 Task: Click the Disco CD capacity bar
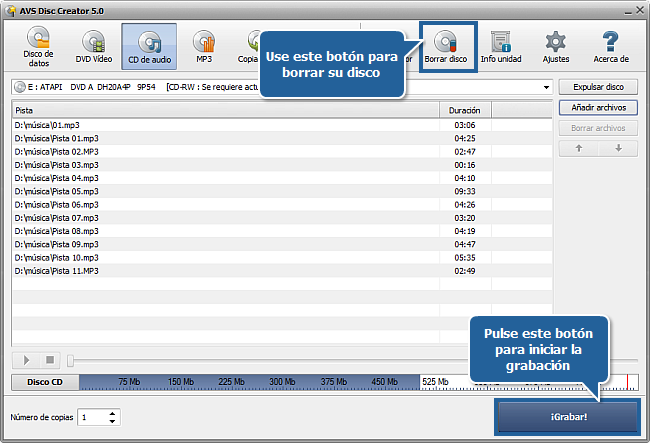point(359,382)
